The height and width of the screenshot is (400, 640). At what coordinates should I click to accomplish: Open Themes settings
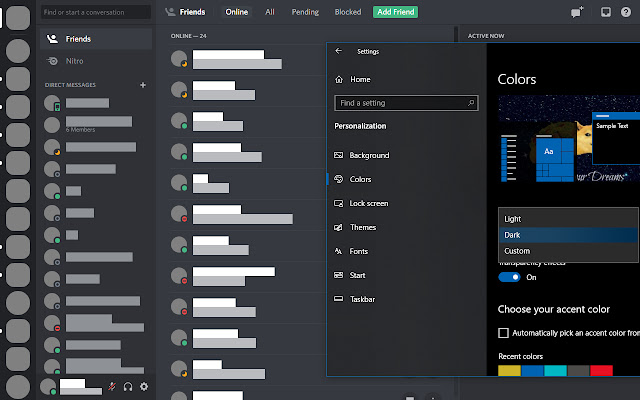(355, 227)
